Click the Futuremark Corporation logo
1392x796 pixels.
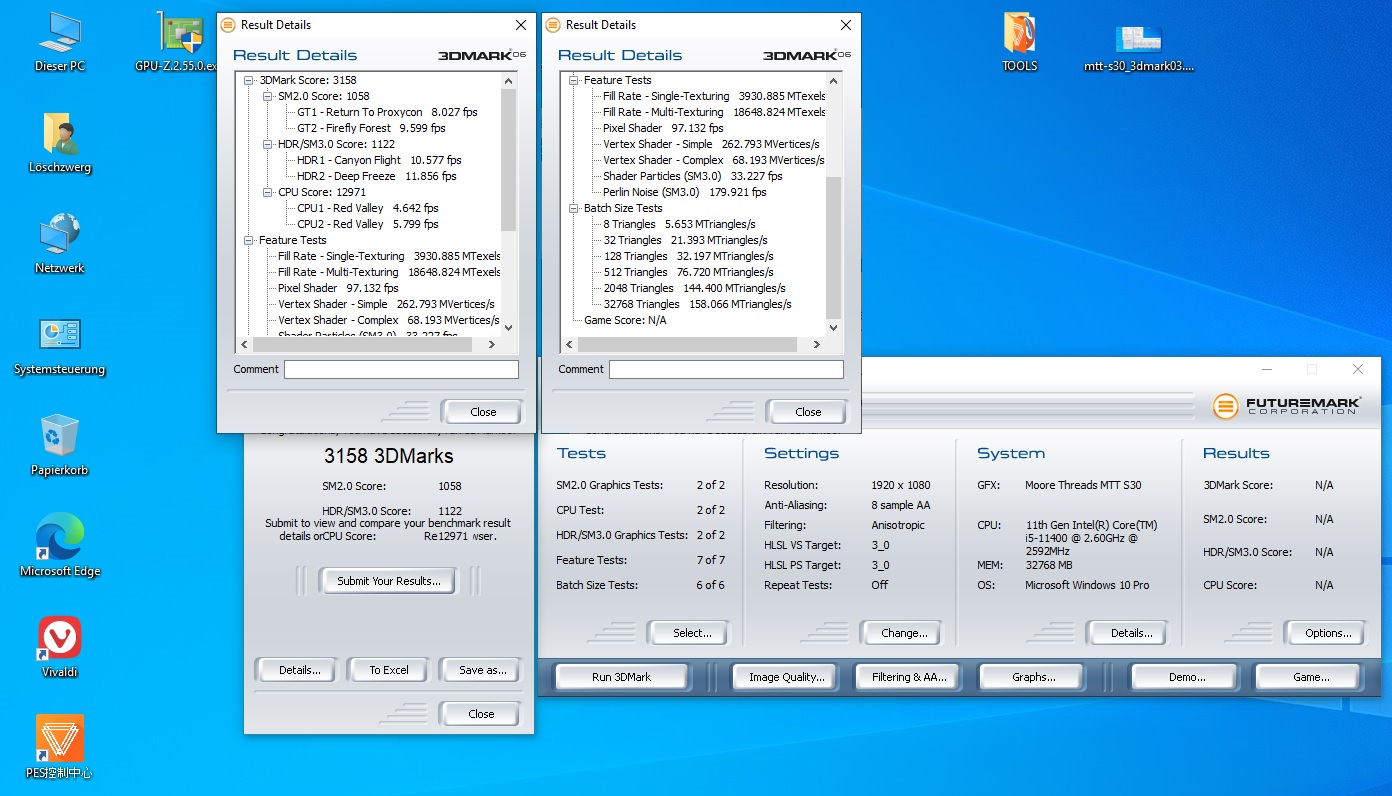(1286, 406)
